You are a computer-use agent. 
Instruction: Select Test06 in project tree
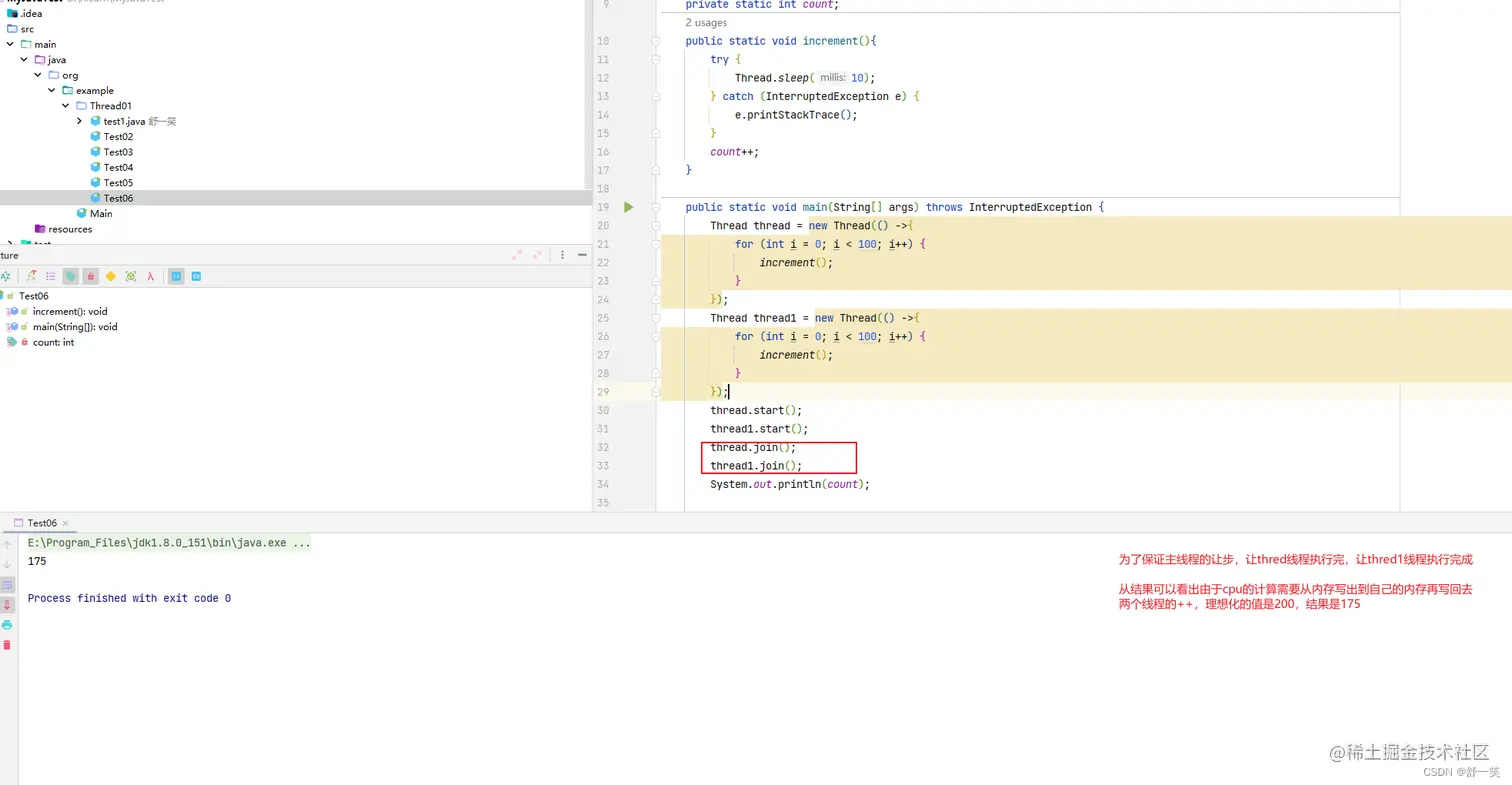pyautogui.click(x=118, y=198)
